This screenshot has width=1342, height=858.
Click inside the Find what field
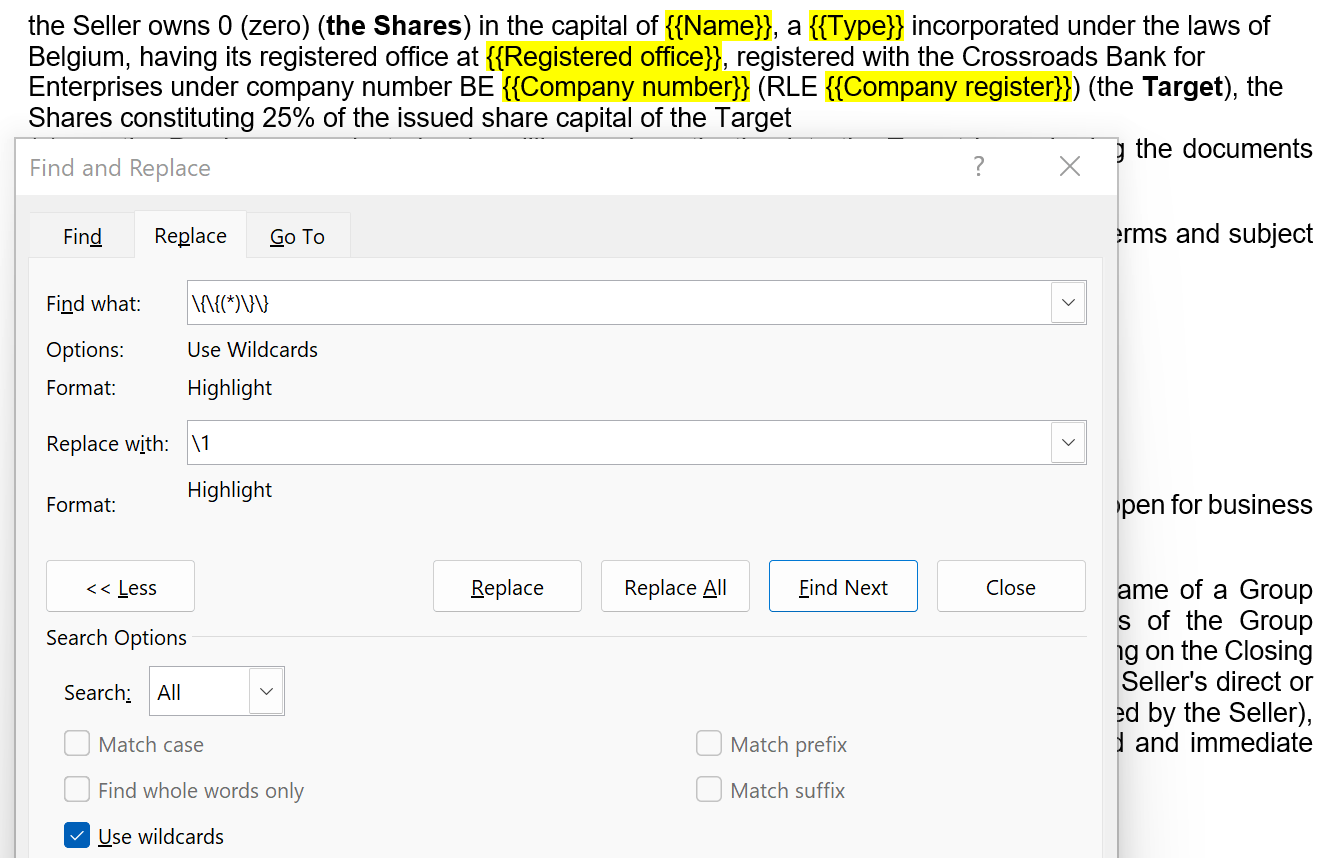[617, 303]
